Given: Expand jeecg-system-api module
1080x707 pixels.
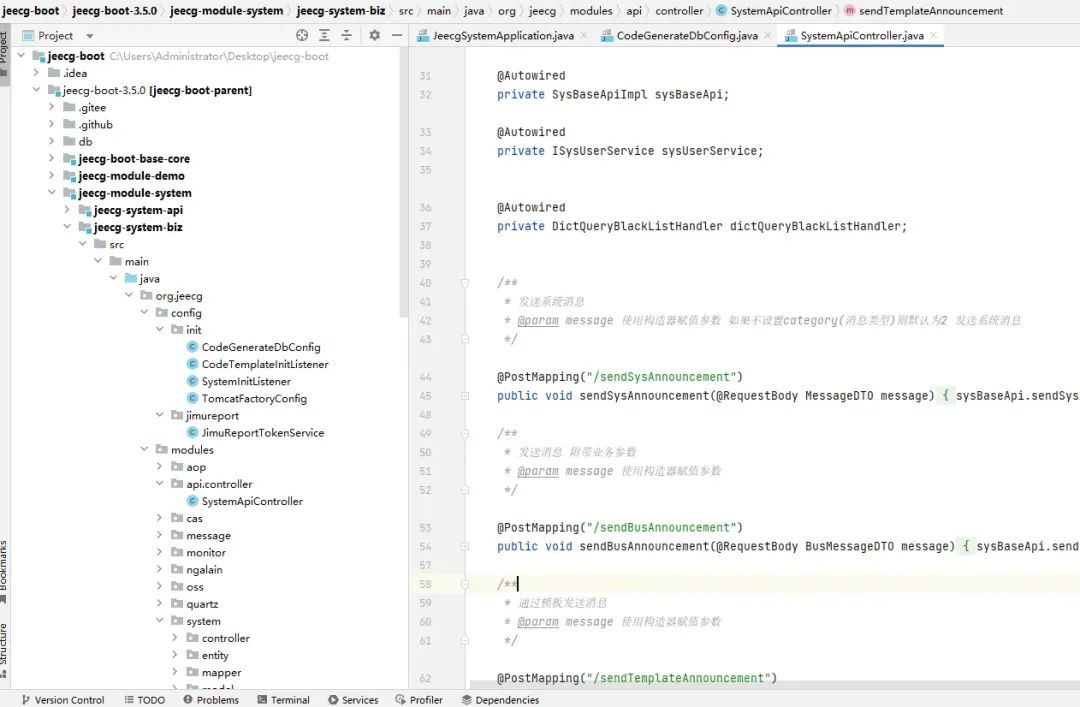Looking at the screenshot, I should click(67, 209).
